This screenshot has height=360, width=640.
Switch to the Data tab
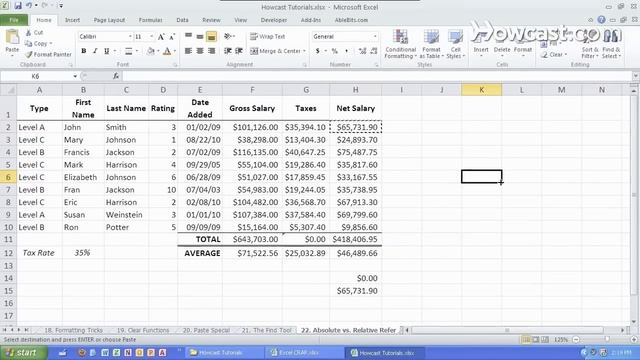182,20
